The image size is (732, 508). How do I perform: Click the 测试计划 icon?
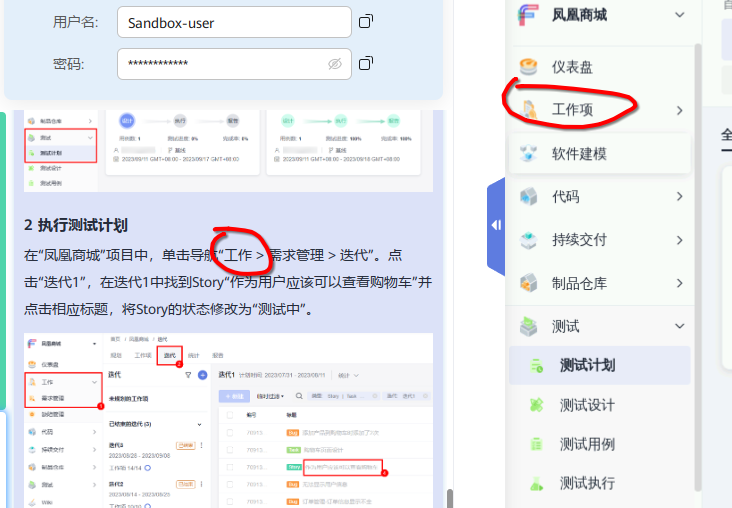click(x=537, y=366)
